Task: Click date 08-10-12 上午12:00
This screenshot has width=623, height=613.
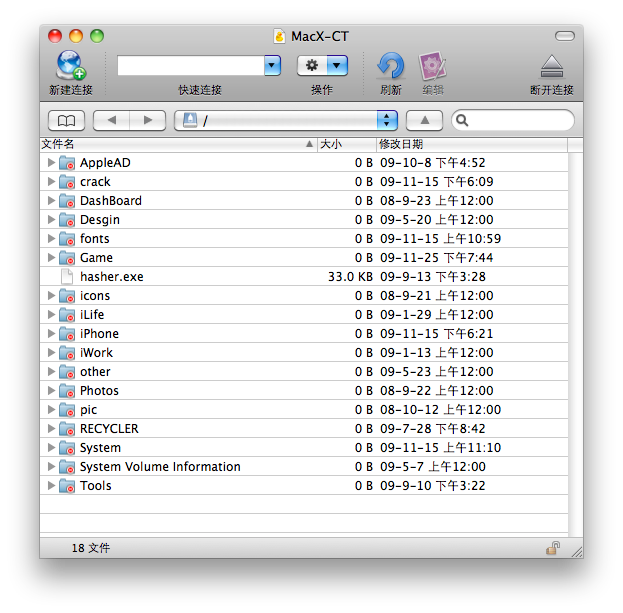Action: click(440, 410)
